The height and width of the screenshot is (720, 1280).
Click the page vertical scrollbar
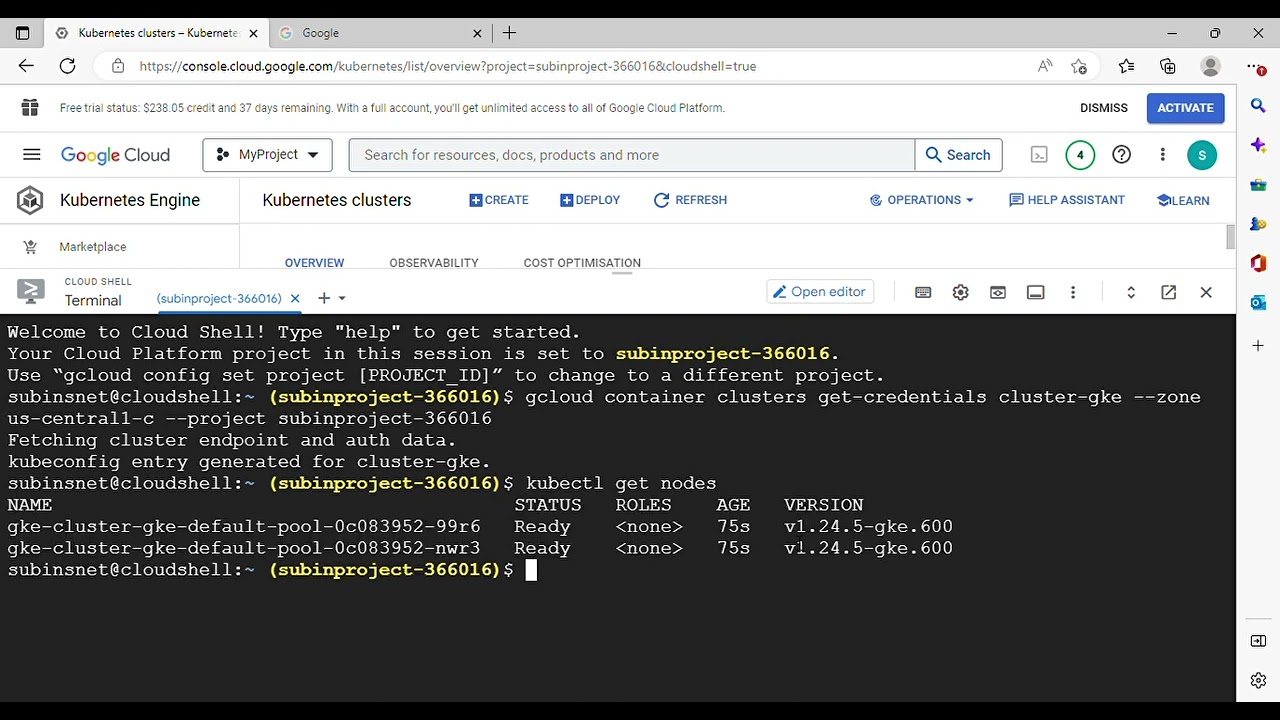coord(1230,237)
